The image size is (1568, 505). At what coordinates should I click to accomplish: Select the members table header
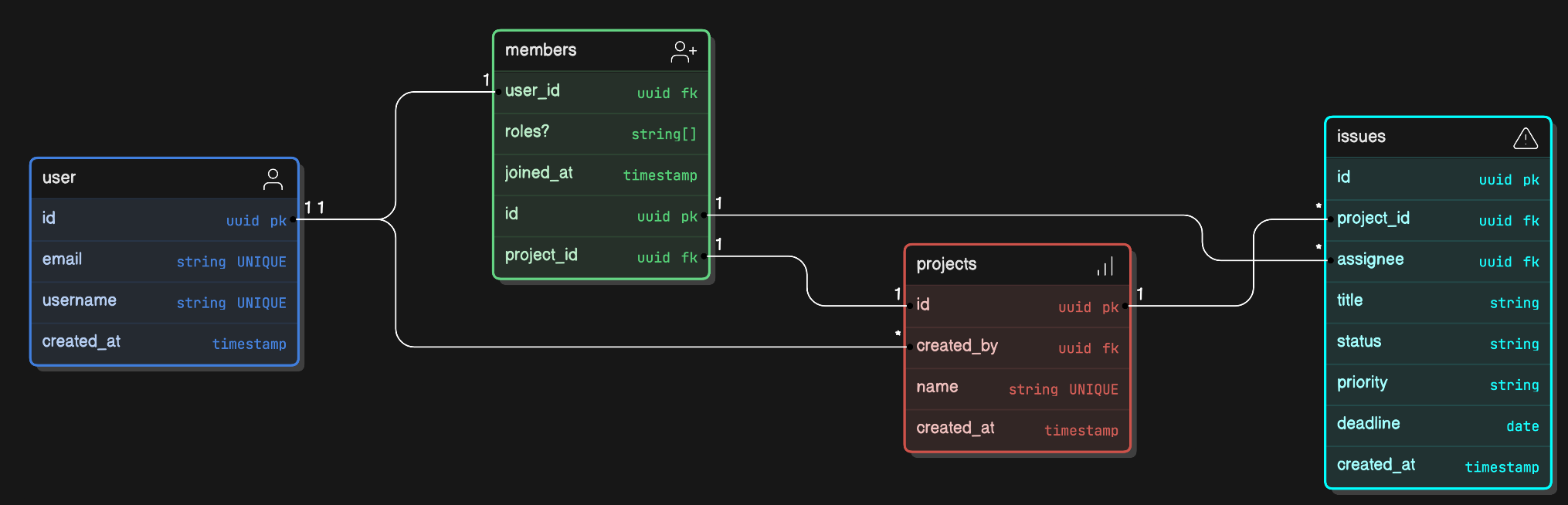pos(541,50)
